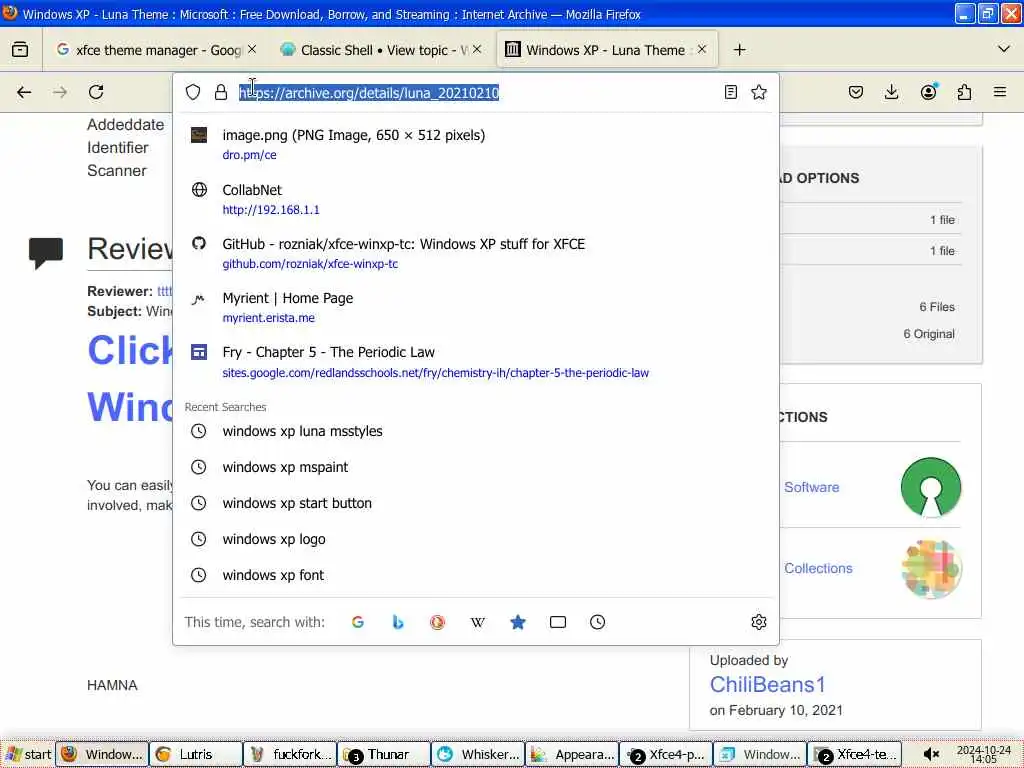Image resolution: width=1024 pixels, height=768 pixels.
Task: Click the Collections colorful thumbnail
Action: (x=931, y=568)
